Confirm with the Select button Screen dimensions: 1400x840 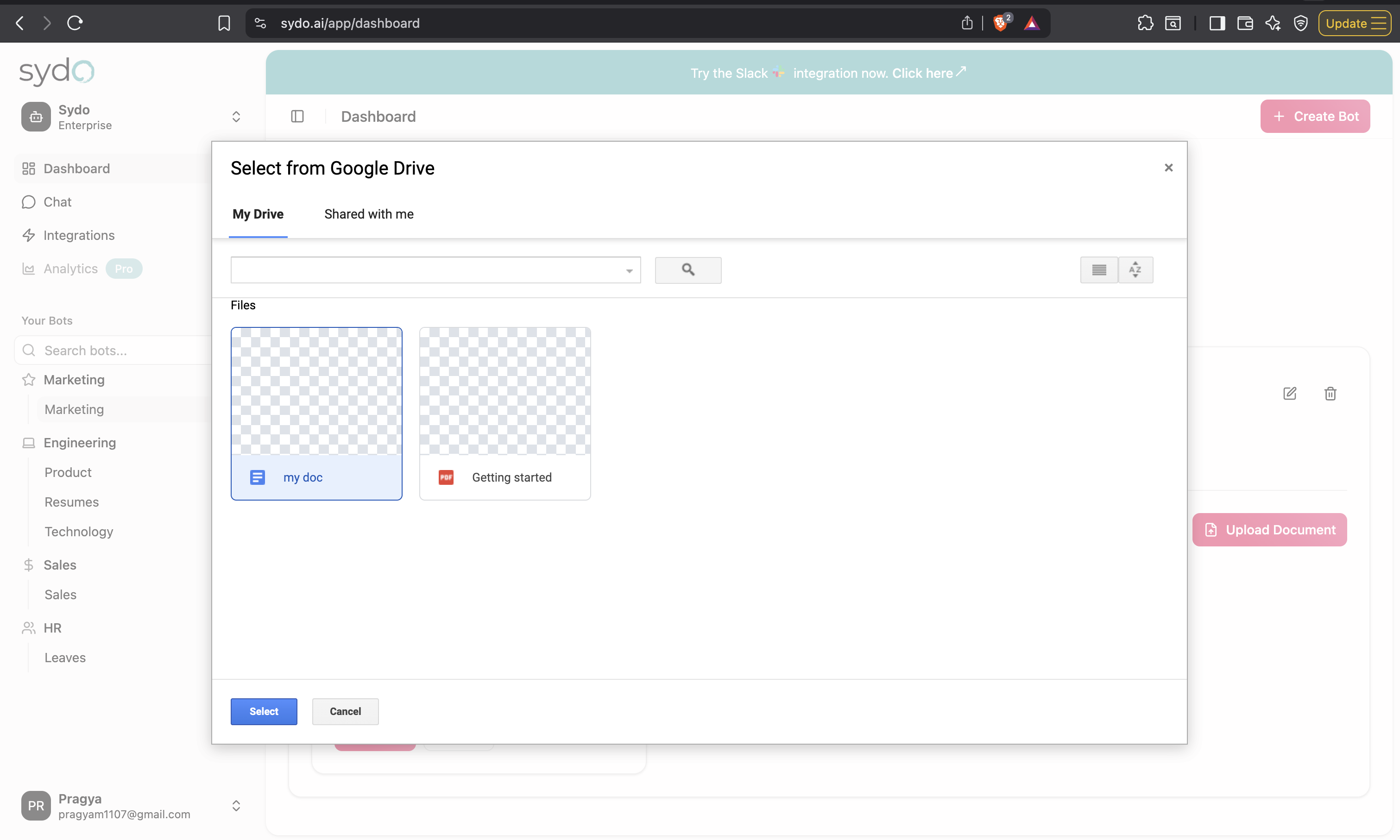(264, 712)
